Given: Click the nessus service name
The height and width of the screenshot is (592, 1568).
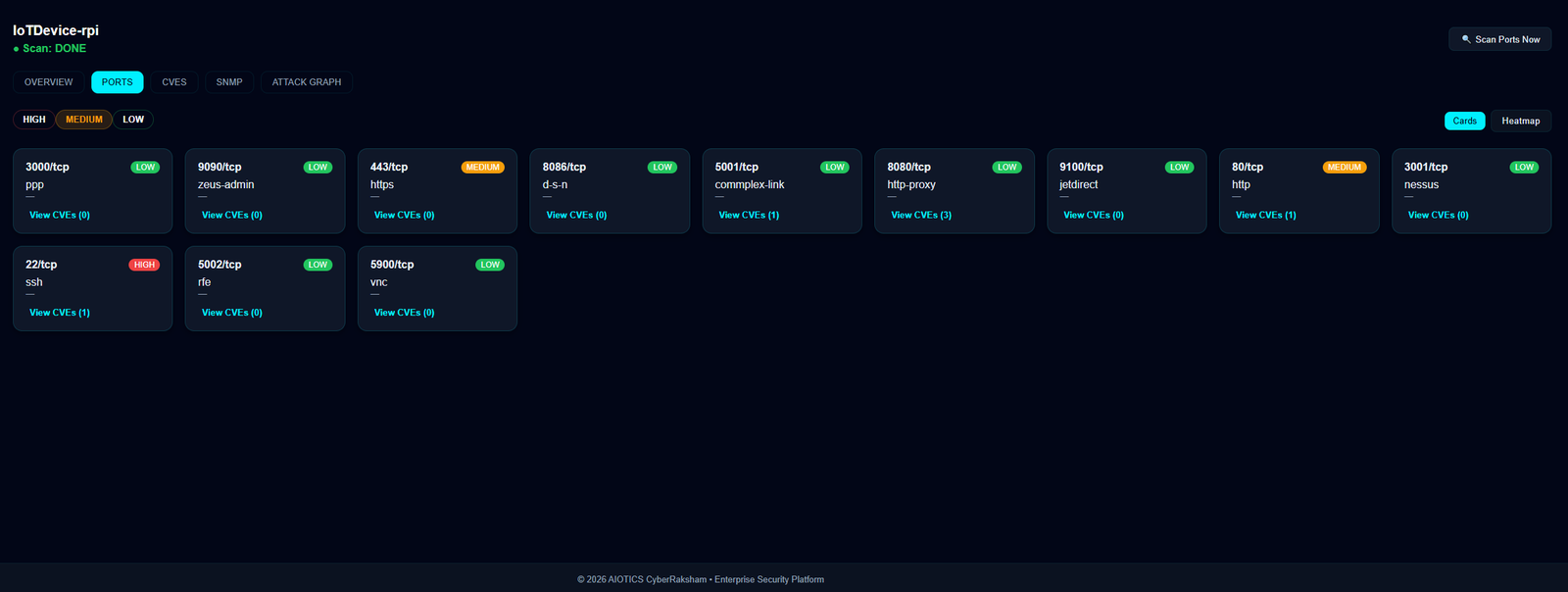Looking at the screenshot, I should 1422,184.
